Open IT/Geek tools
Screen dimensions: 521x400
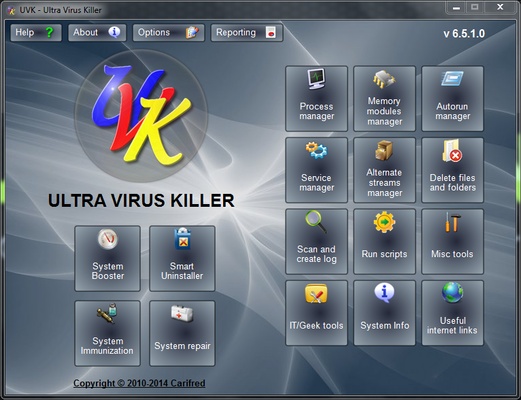click(x=316, y=313)
